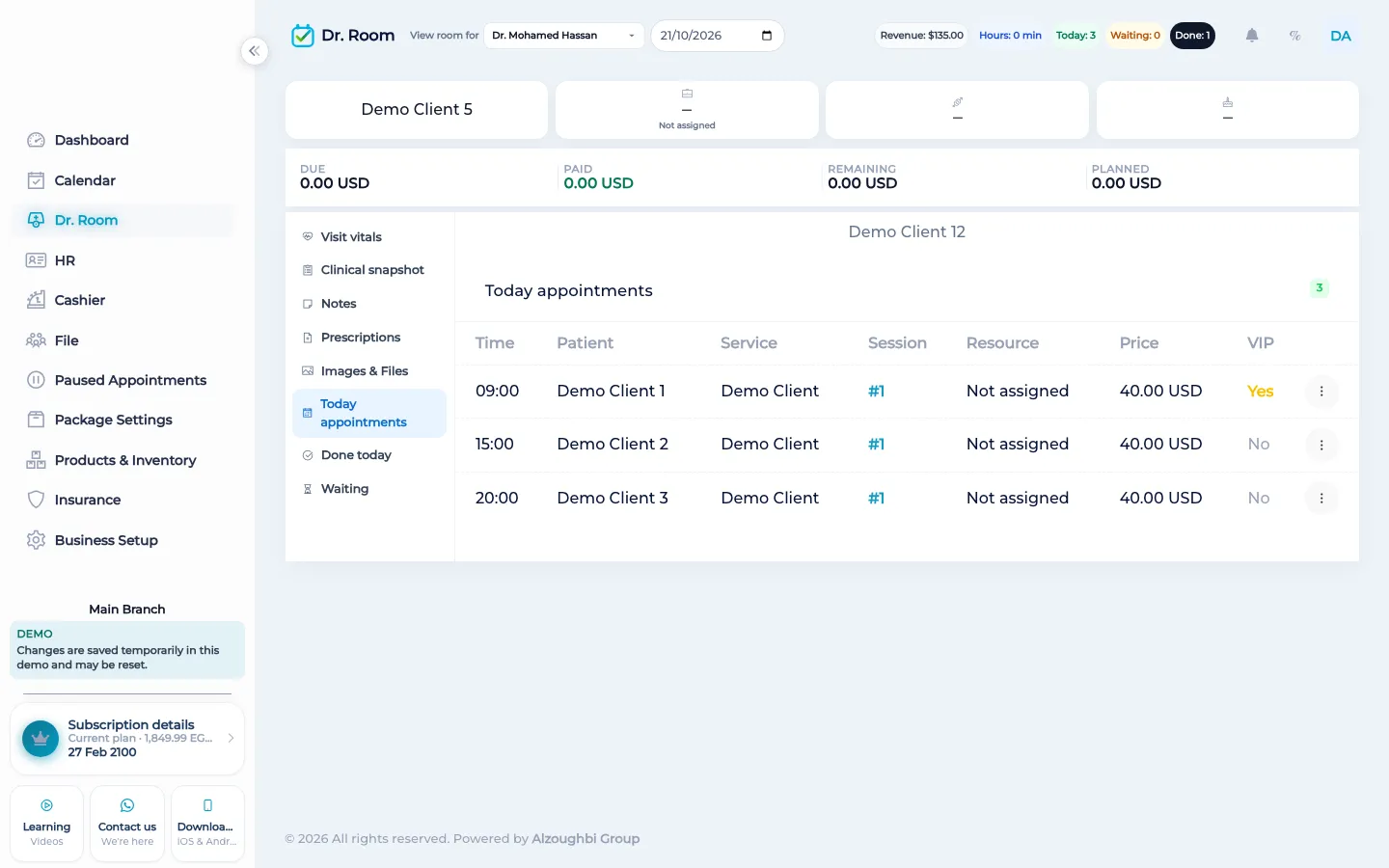1389x868 pixels.
Task: Open calendar picker on date field
Action: [x=767, y=36]
